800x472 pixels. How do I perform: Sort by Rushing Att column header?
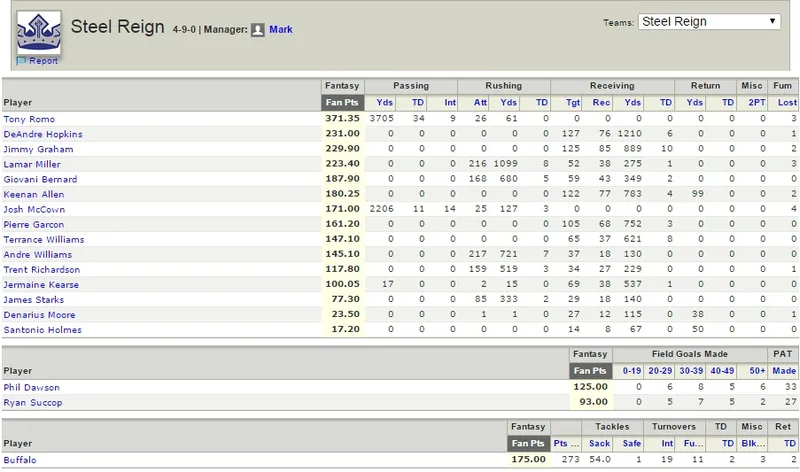coord(480,103)
